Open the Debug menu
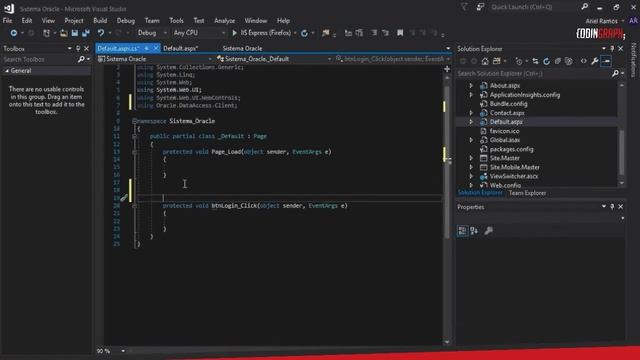Screen dimensions: 640x360 126,20
